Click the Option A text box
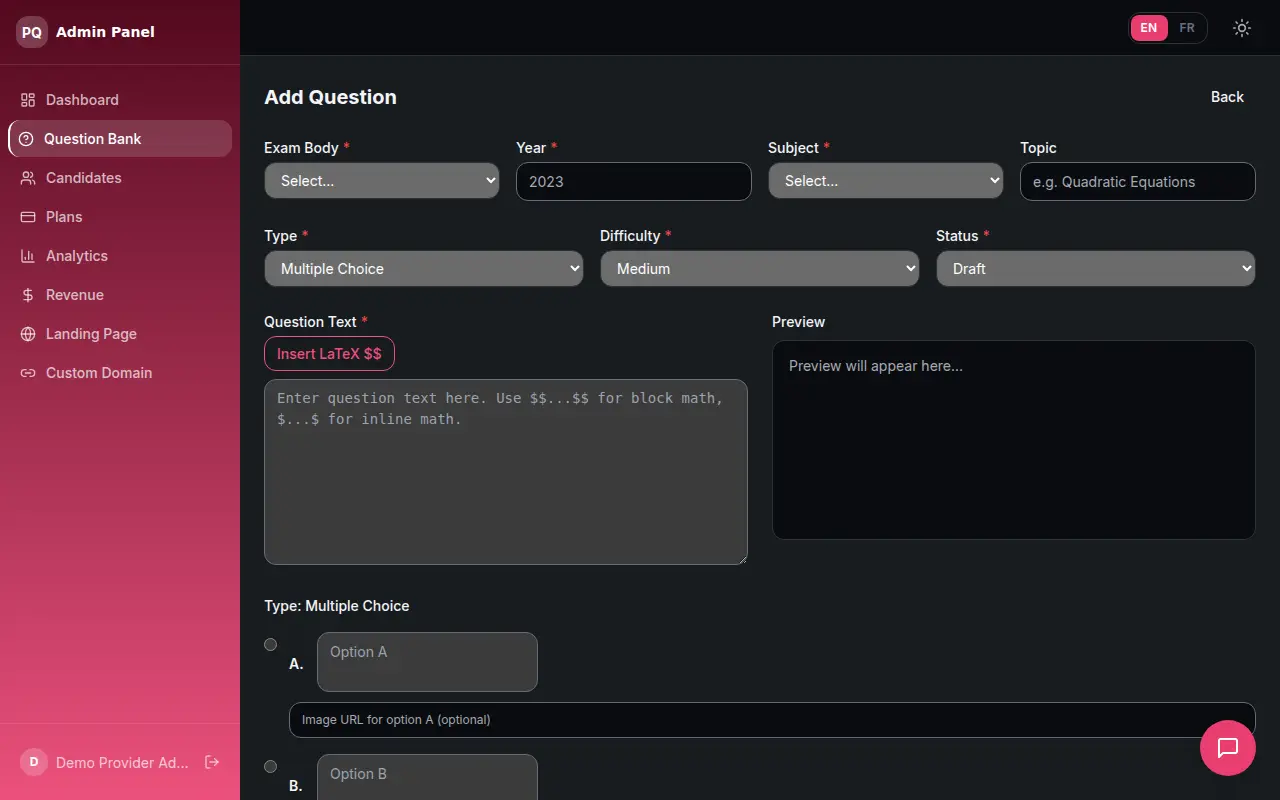Image resolution: width=1280 pixels, height=800 pixels. coord(427,662)
